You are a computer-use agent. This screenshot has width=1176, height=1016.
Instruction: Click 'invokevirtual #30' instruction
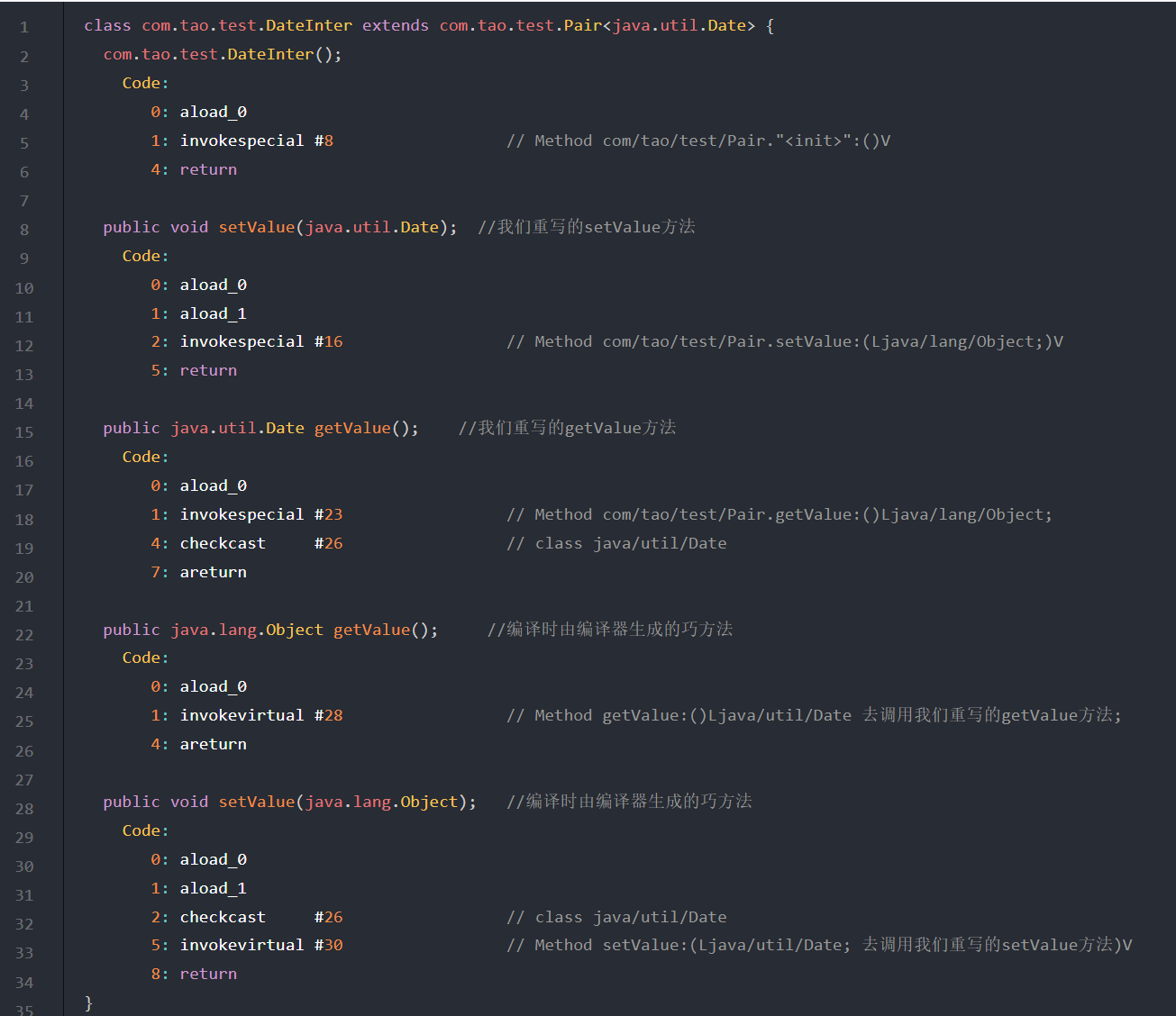tap(261, 946)
